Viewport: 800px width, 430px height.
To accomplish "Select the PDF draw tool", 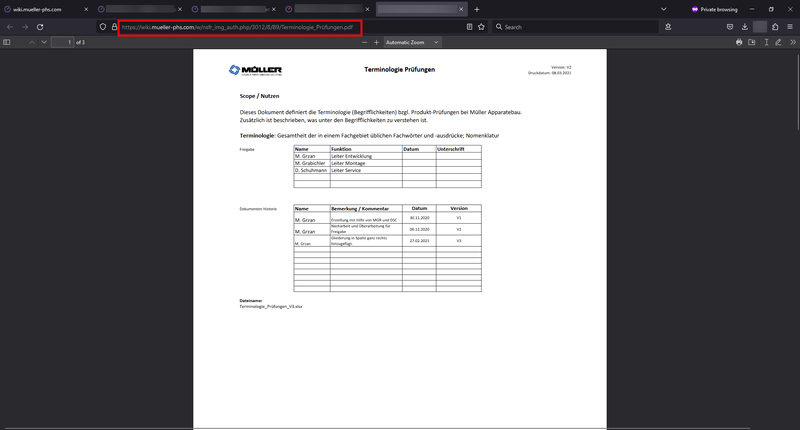I will click(778, 43).
